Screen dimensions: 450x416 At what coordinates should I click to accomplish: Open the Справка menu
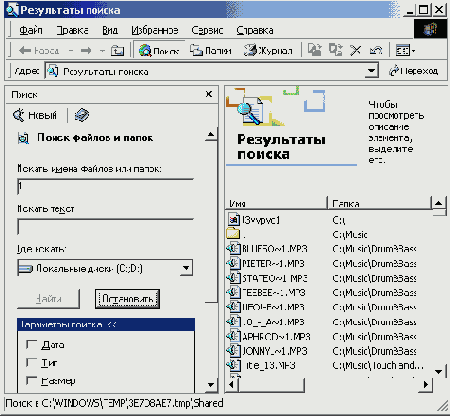[x=255, y=30]
